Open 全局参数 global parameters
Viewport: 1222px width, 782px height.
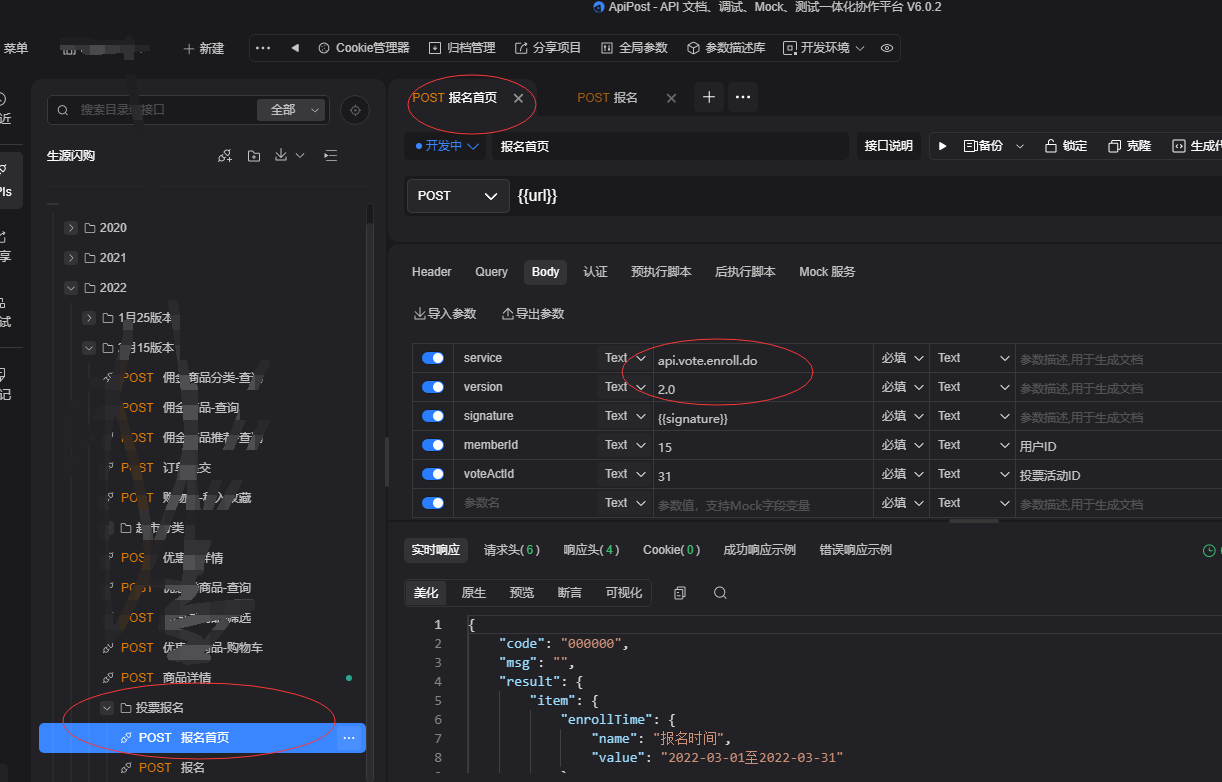pos(634,48)
